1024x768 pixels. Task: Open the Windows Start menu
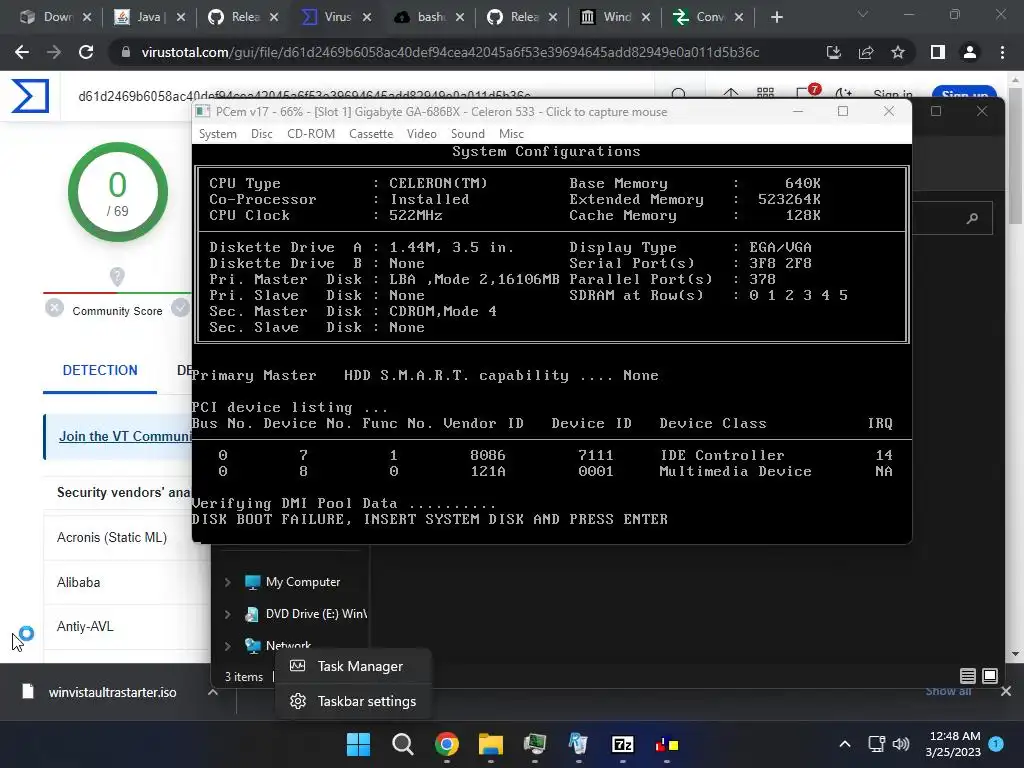[x=358, y=744]
